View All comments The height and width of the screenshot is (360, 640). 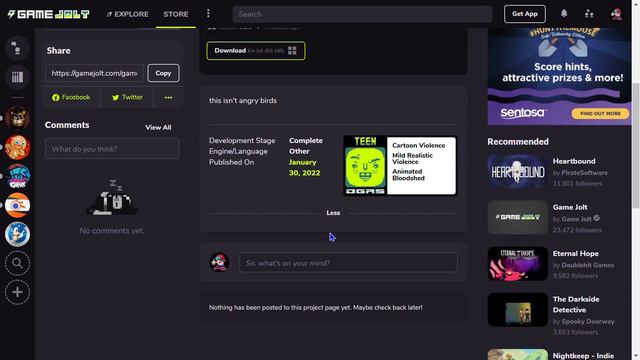(x=158, y=127)
